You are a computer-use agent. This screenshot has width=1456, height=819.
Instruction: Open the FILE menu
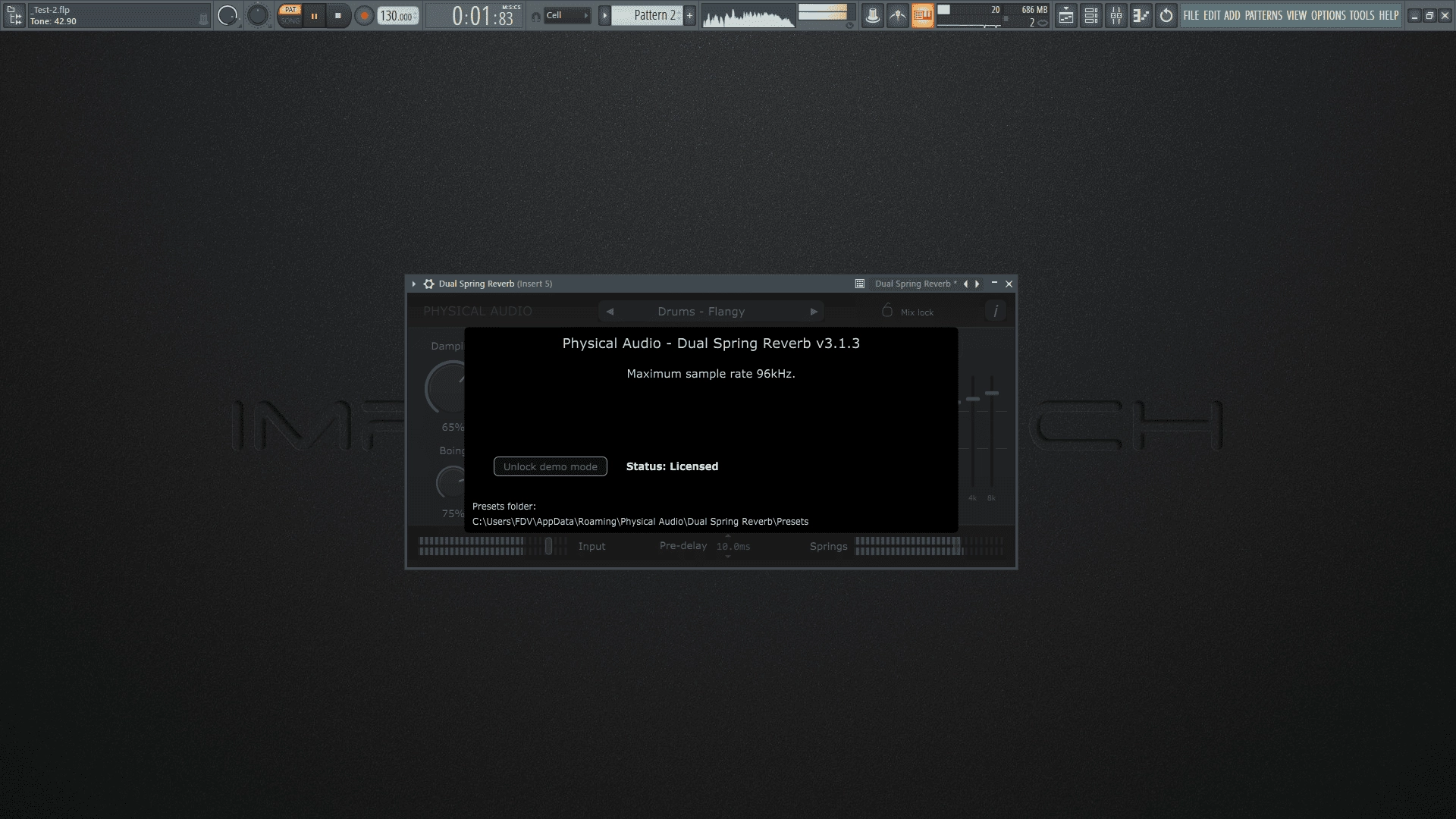pyautogui.click(x=1191, y=15)
